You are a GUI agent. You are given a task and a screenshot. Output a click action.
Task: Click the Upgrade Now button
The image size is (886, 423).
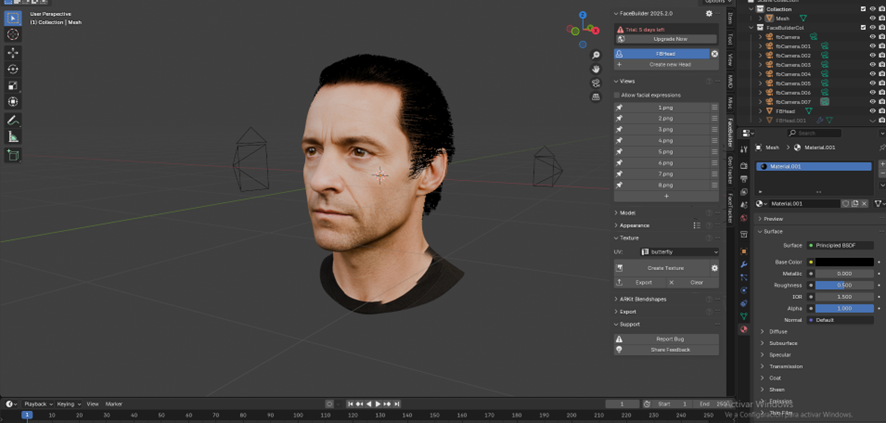click(670, 39)
